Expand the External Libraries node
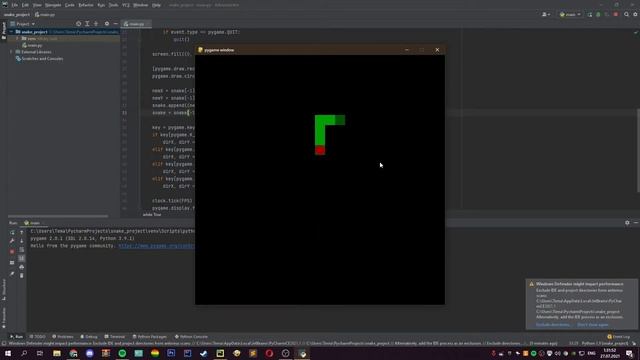 [x=11, y=52]
